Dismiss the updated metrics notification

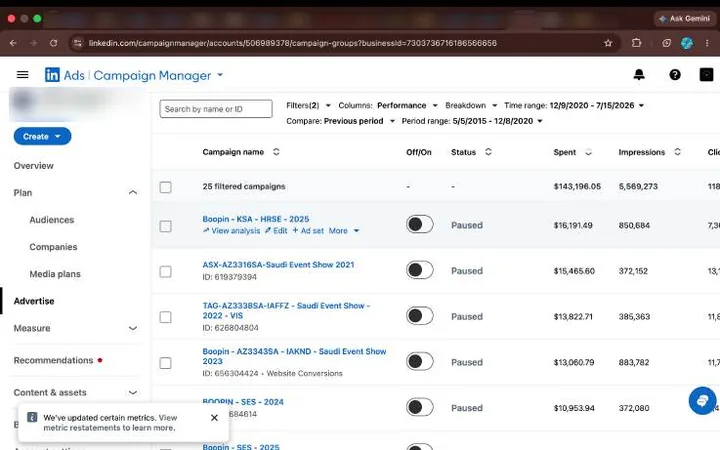(x=214, y=417)
